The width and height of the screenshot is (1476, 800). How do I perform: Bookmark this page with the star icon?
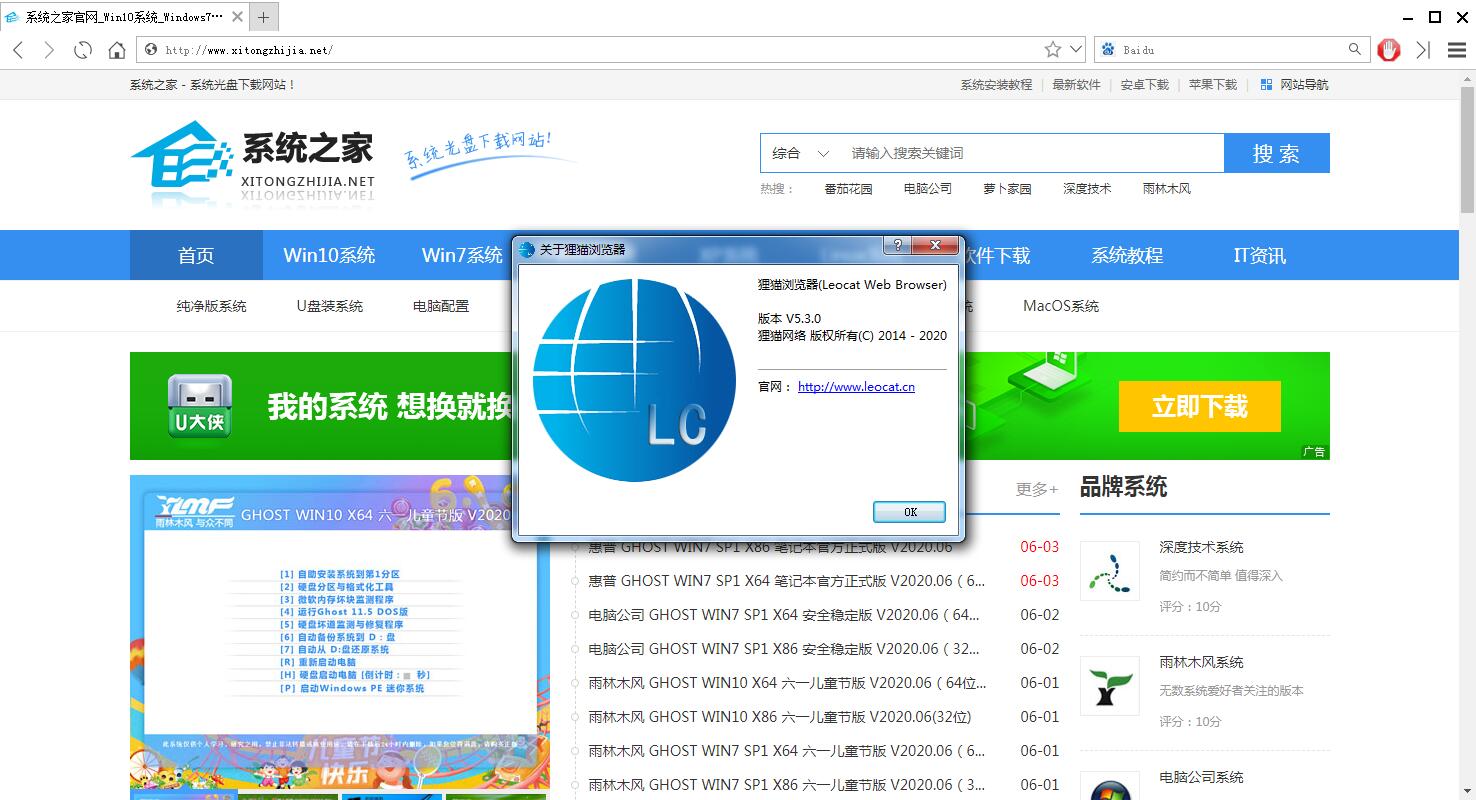tap(1053, 50)
